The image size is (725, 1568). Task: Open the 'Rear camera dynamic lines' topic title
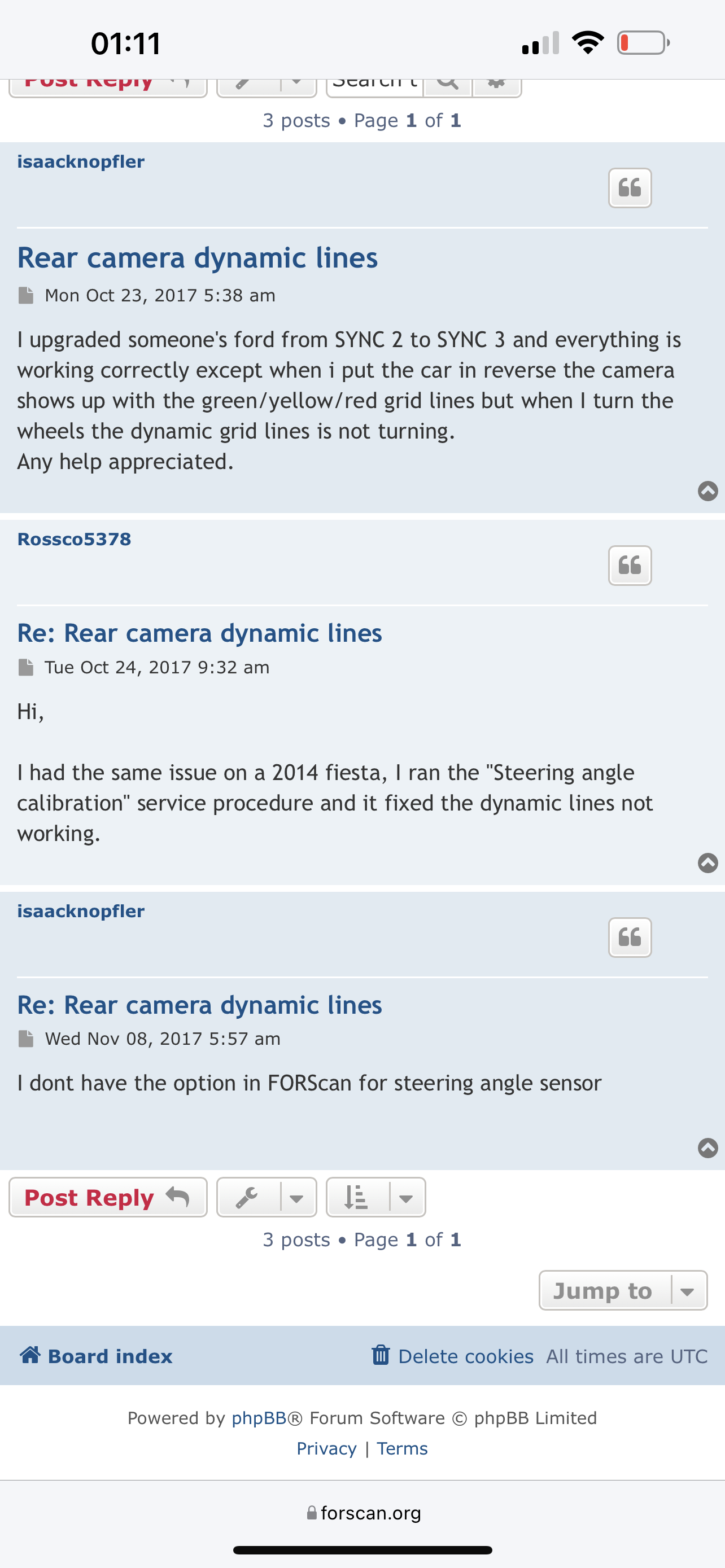(x=197, y=258)
